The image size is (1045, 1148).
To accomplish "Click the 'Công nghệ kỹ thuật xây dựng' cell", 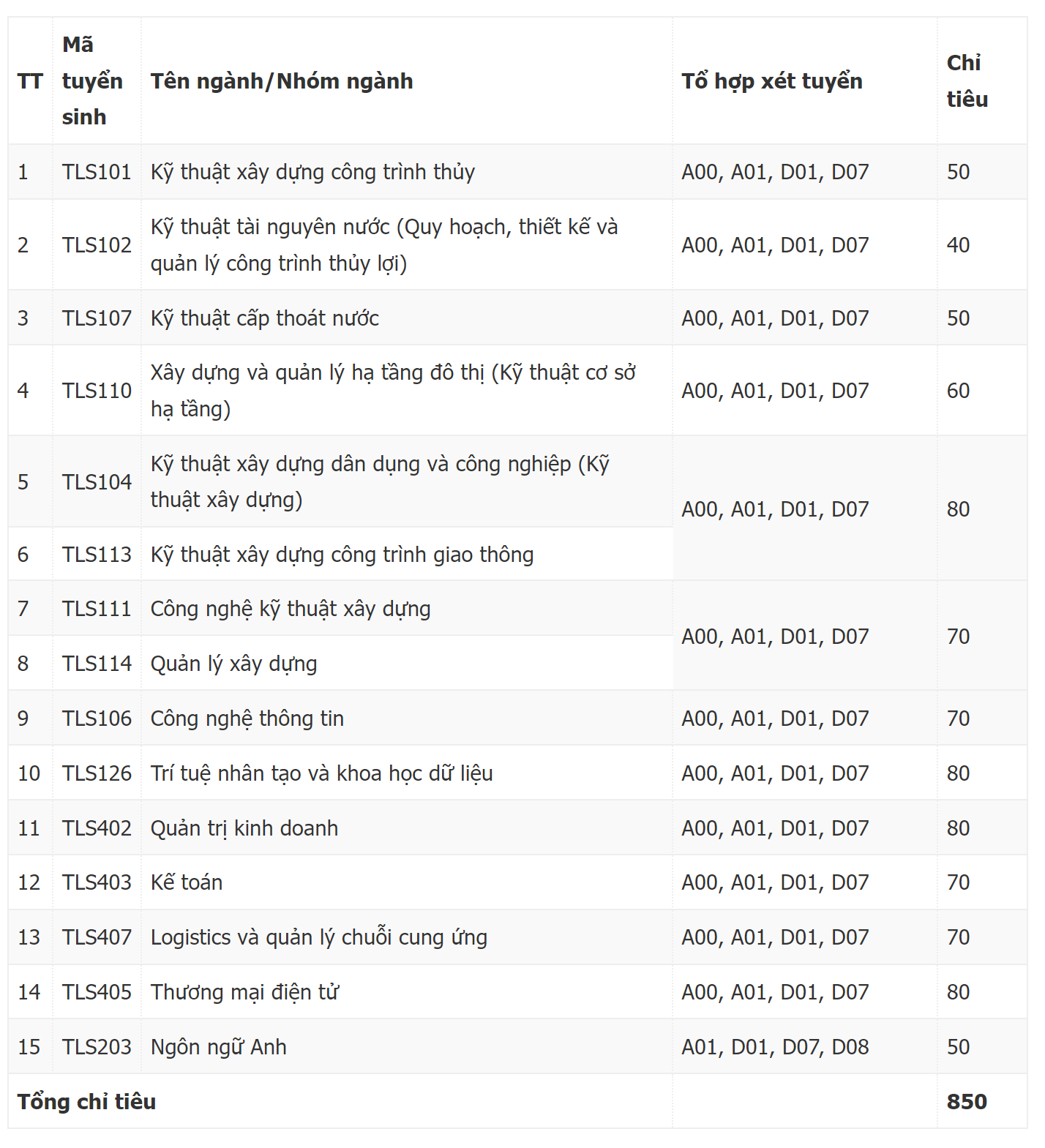I will pos(291,609).
